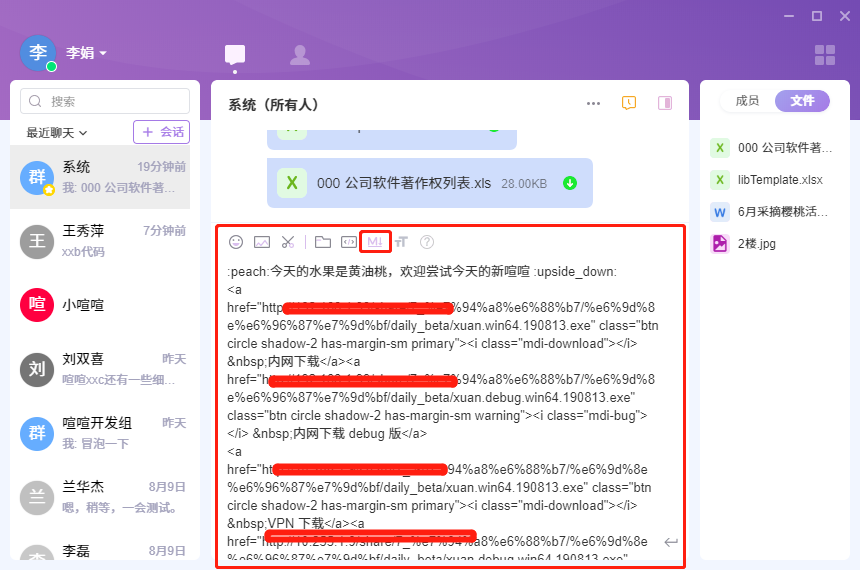Click the scissors screenshot tool

click(288, 241)
